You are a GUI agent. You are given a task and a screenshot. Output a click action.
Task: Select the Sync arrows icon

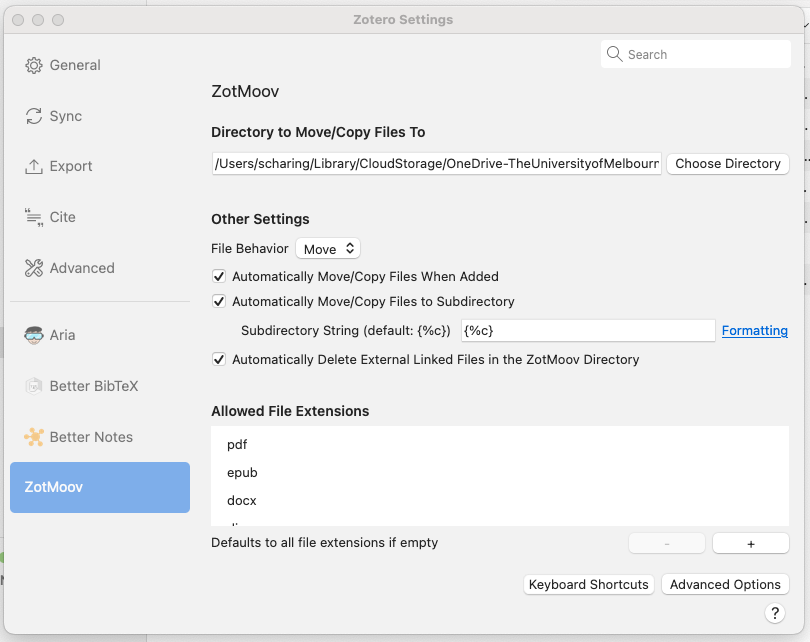click(34, 116)
